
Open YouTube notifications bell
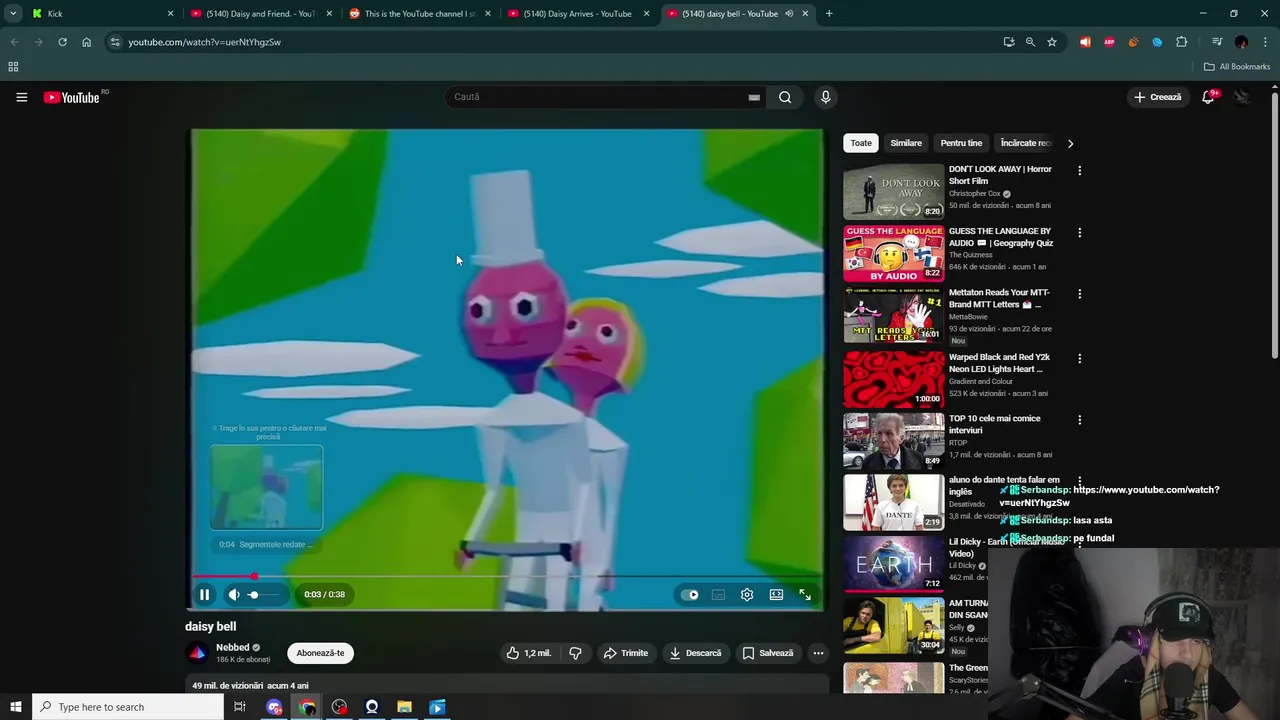click(1208, 97)
